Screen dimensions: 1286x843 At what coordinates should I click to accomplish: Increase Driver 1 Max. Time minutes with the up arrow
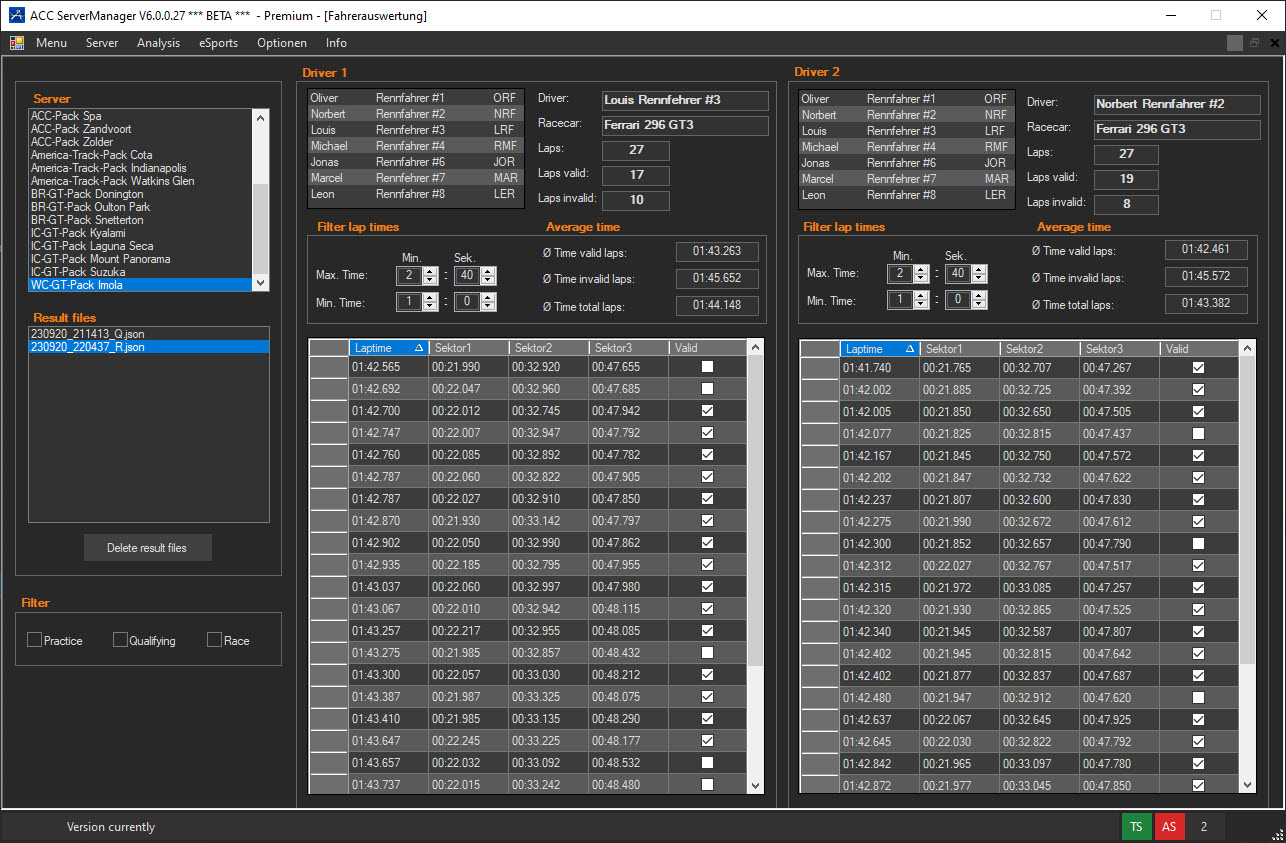click(x=430, y=270)
